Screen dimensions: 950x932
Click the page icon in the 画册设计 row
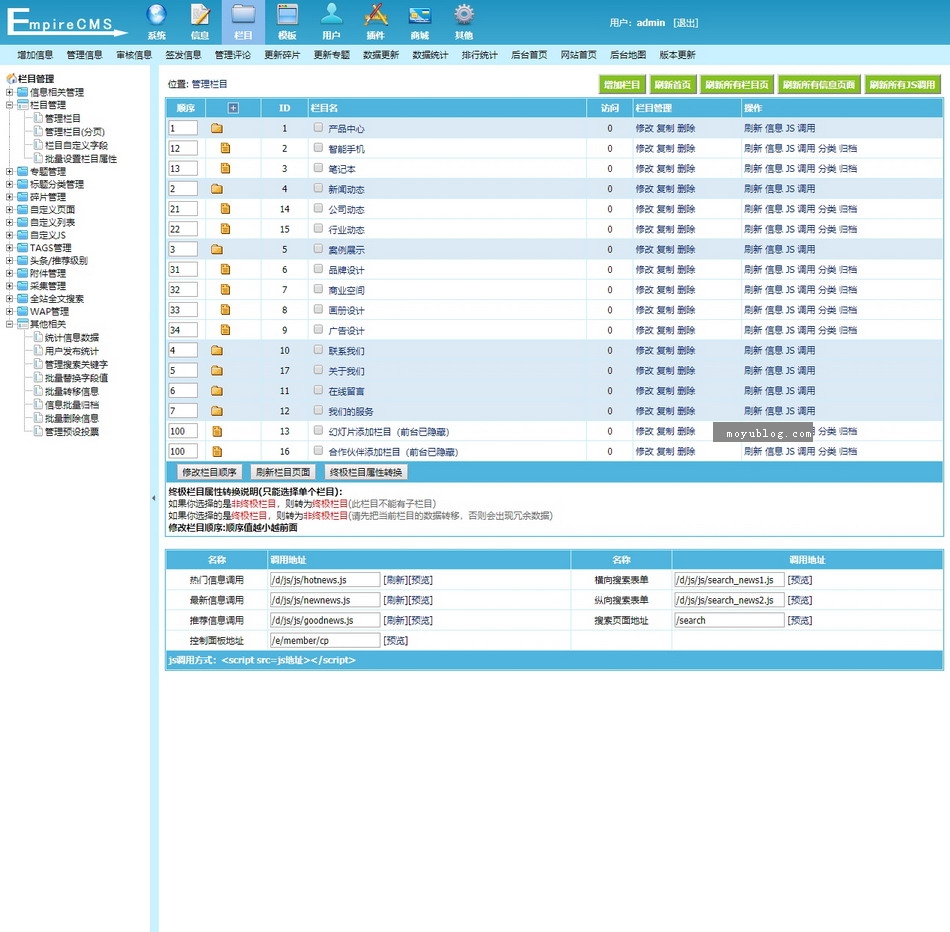coord(225,310)
